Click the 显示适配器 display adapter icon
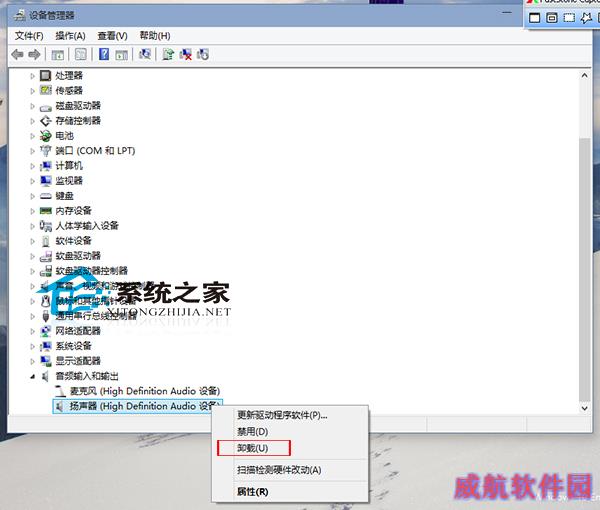600x510 pixels. [46, 361]
